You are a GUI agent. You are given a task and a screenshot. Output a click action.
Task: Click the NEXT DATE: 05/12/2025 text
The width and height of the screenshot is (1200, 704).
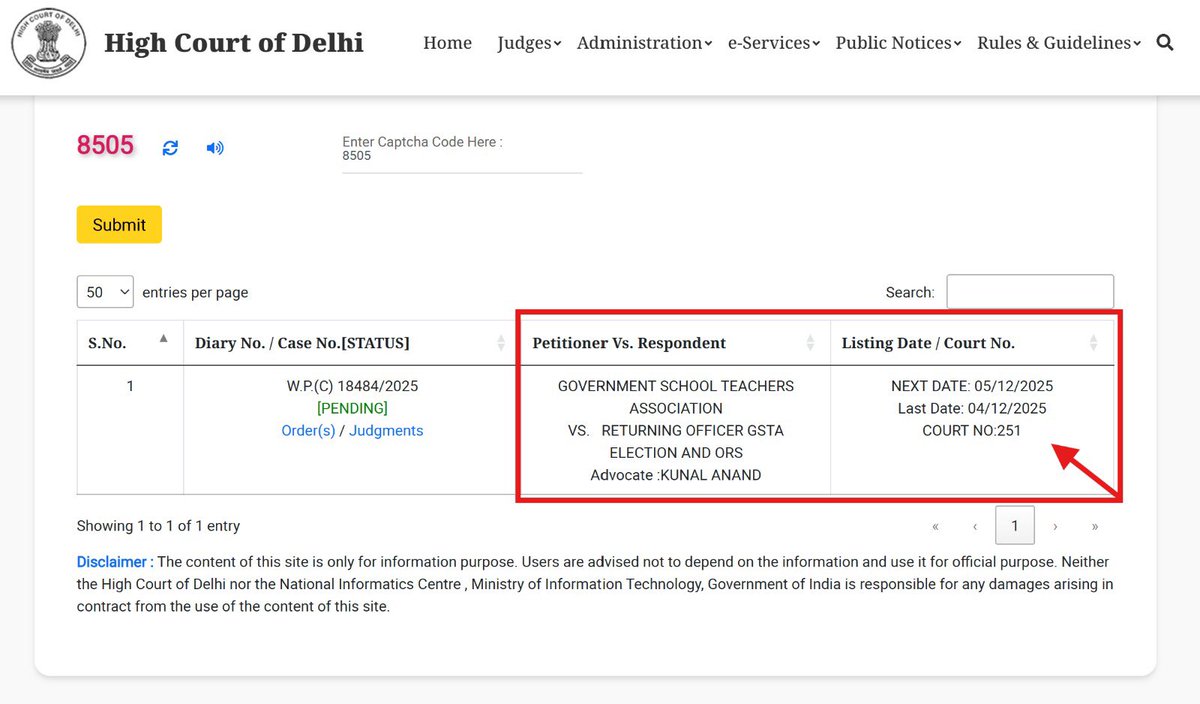pyautogui.click(x=972, y=386)
